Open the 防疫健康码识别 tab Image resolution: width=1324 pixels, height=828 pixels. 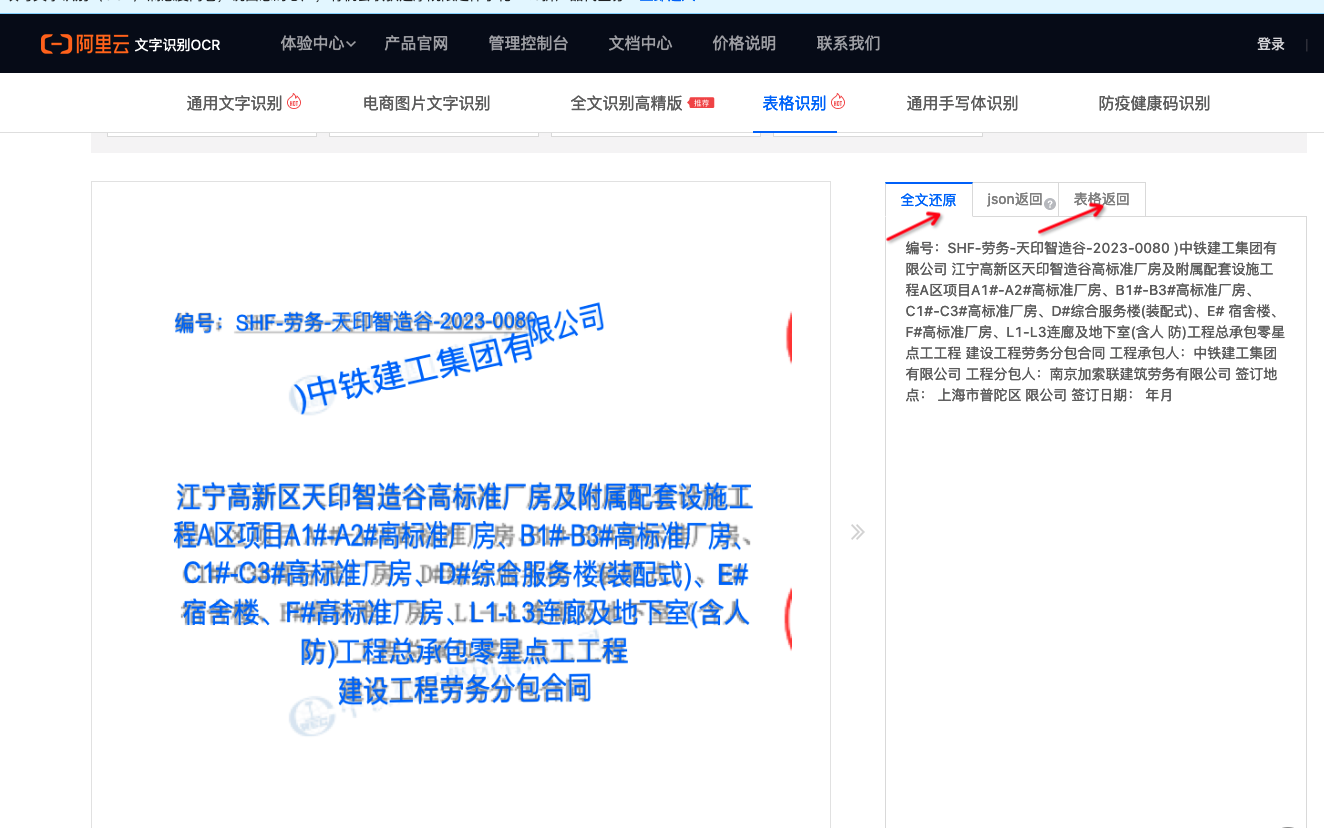click(x=1154, y=103)
